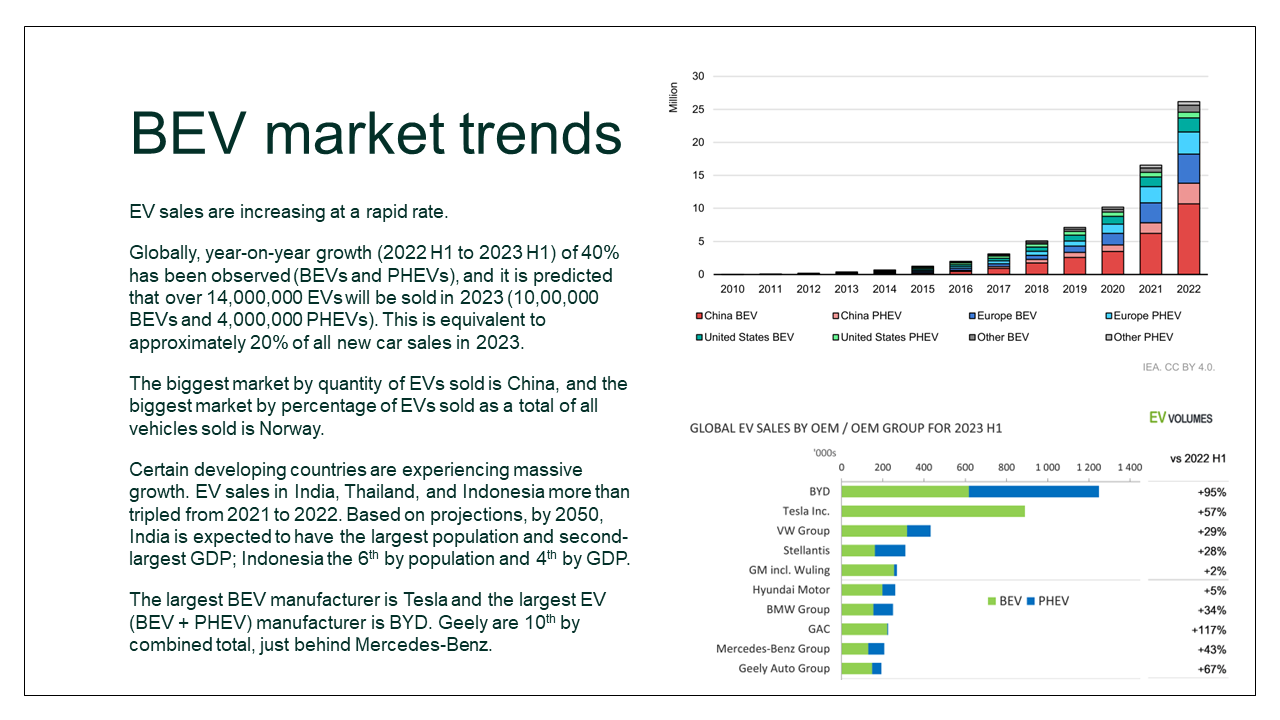Click the GAC manufacturer label

tap(819, 629)
